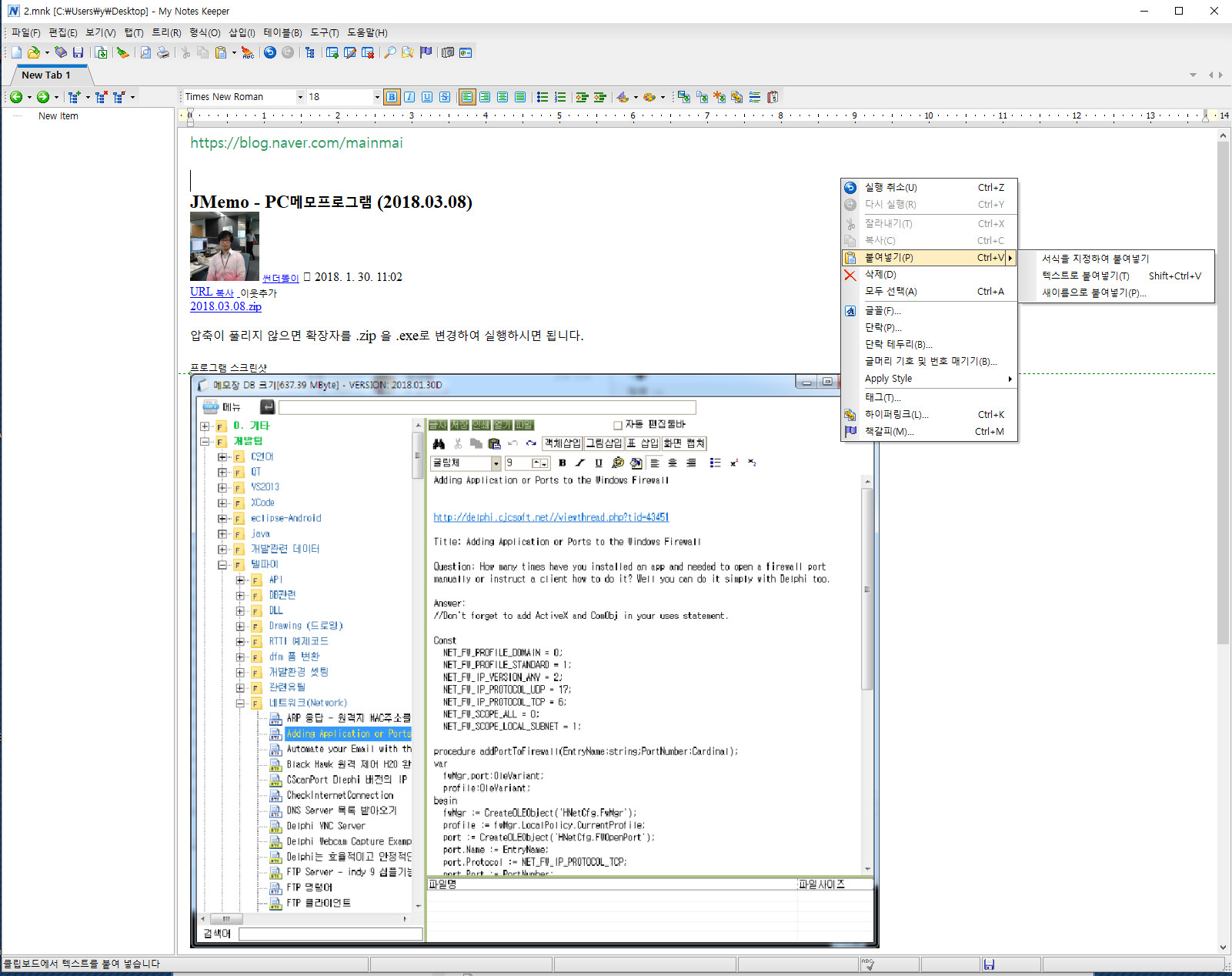The image size is (1232, 976).
Task: Click the edit note icon with the pencil
Action: pyautogui.click(x=349, y=52)
